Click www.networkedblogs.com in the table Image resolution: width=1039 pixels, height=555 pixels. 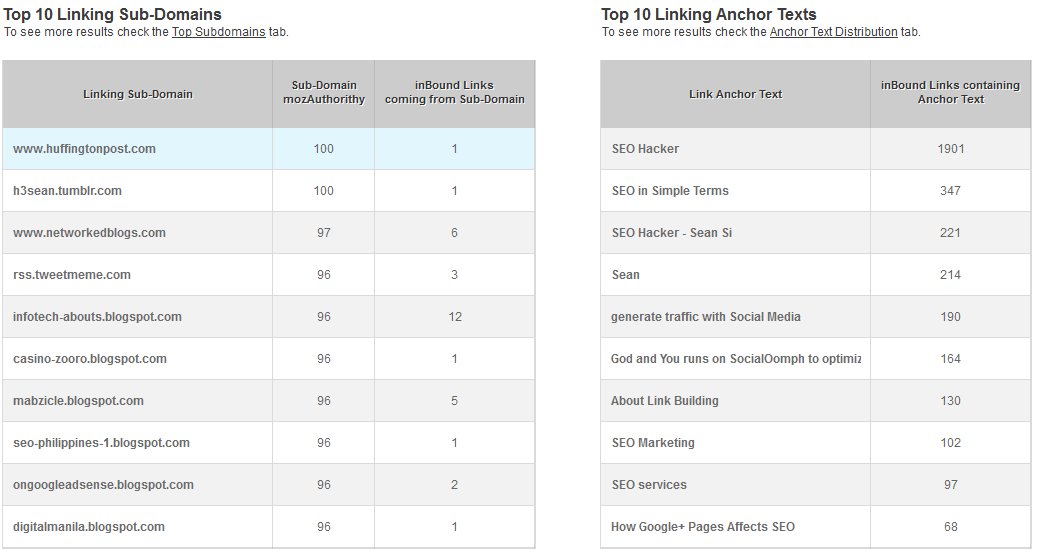click(90, 233)
